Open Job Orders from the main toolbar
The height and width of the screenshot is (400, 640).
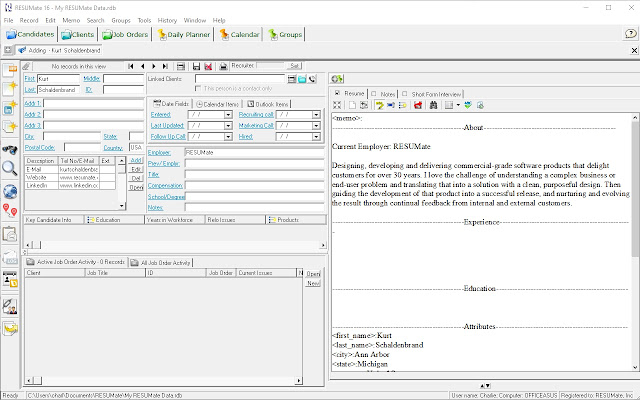(125, 35)
